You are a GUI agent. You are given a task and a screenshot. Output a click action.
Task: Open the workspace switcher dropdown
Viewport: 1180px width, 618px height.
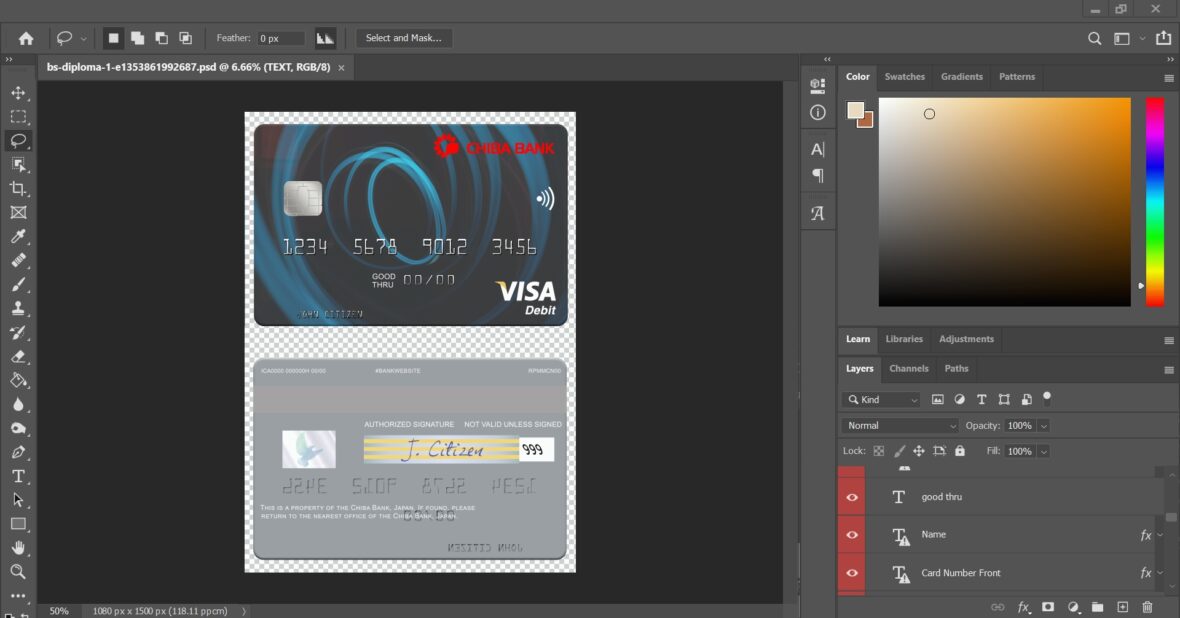1142,38
